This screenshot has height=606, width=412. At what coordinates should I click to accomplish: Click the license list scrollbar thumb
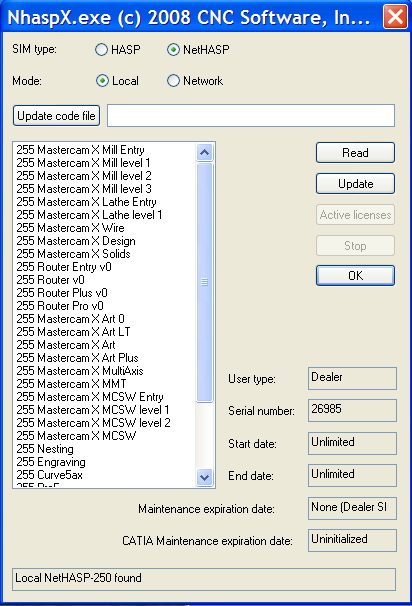[x=204, y=282]
